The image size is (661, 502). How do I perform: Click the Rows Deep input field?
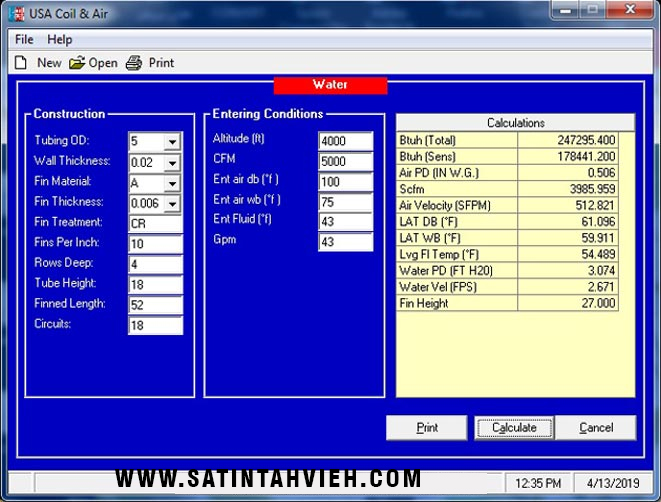click(155, 264)
